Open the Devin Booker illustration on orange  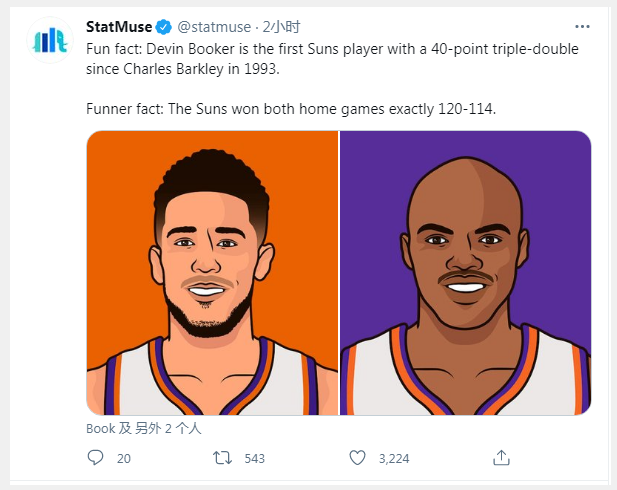coord(212,272)
